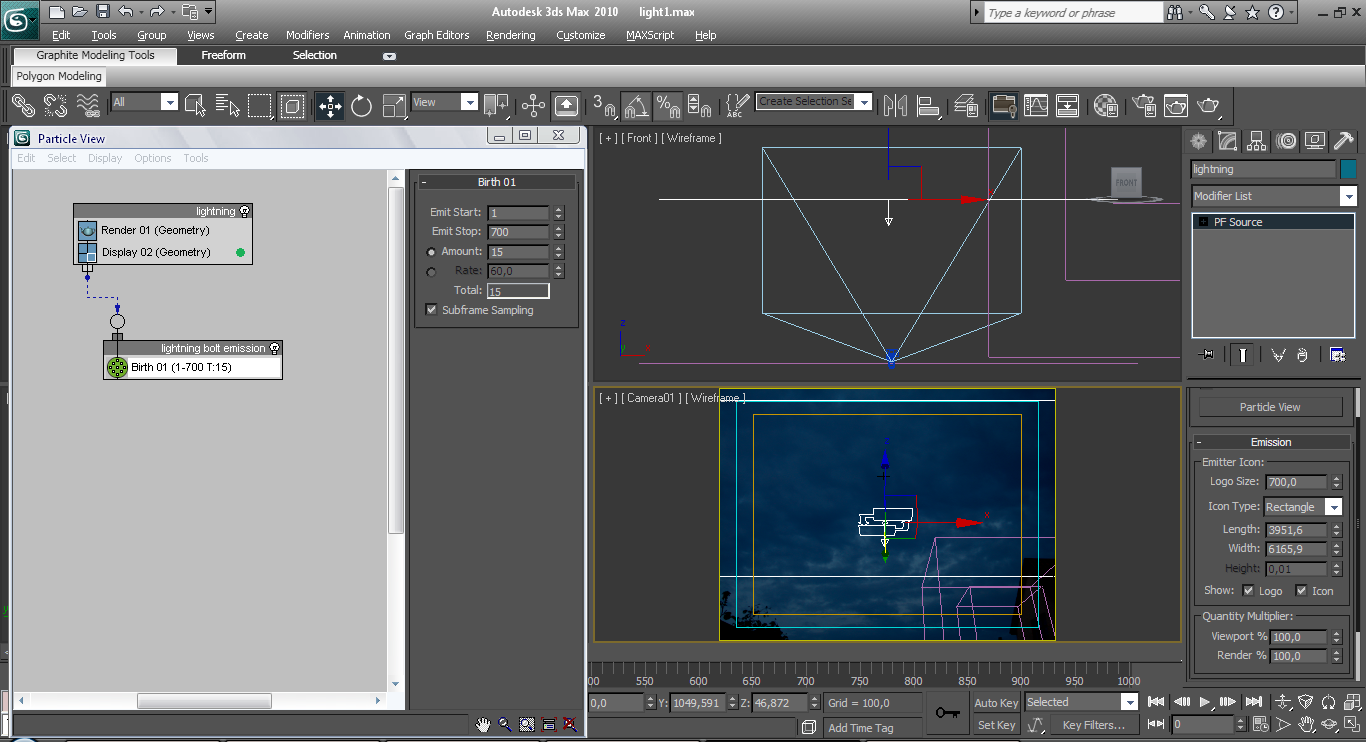Viewport: 1366px width, 742px height.
Task: Click the Mirror tool
Action: tap(895, 105)
